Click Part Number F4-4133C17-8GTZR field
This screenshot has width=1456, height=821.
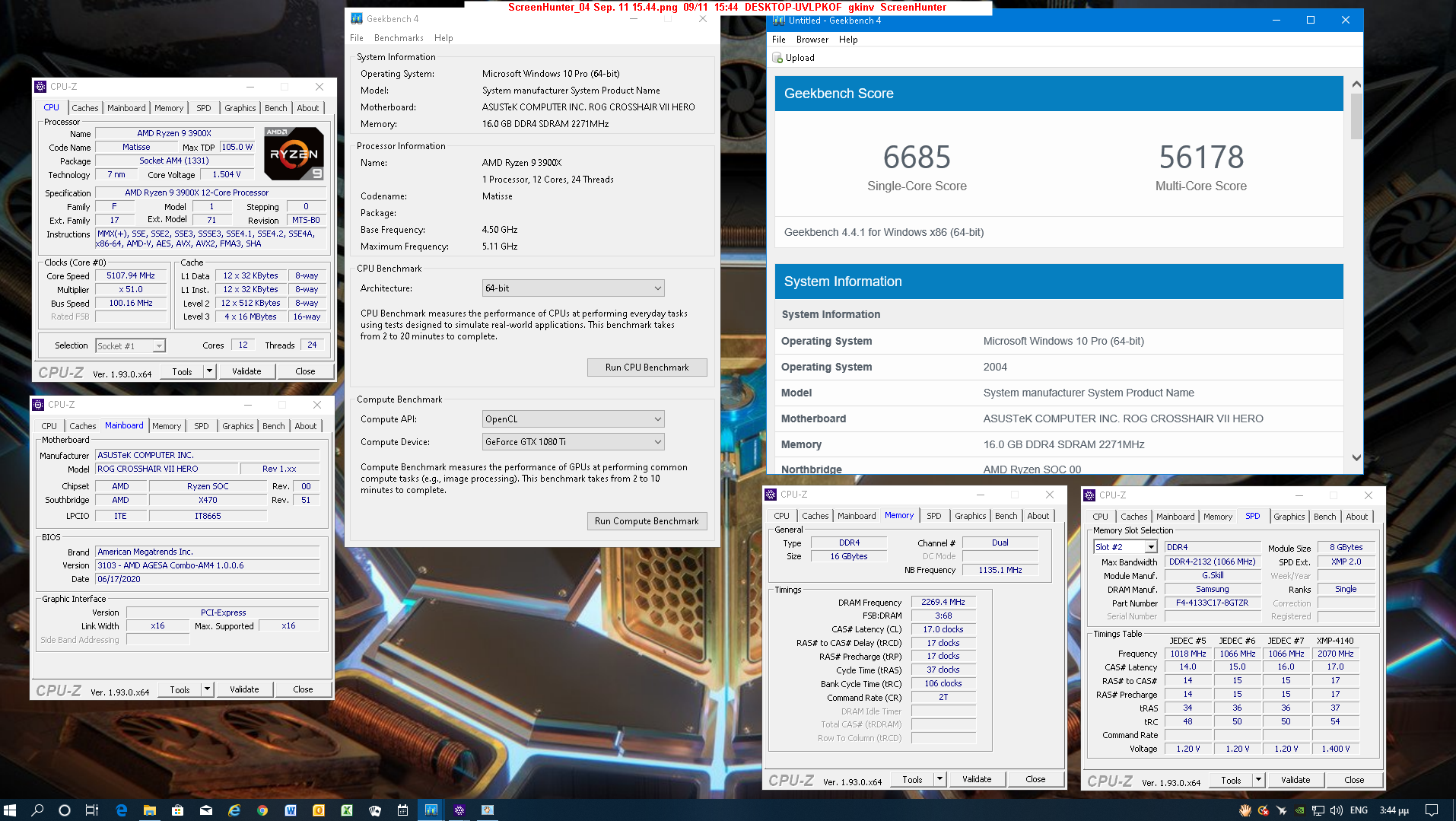point(1212,603)
